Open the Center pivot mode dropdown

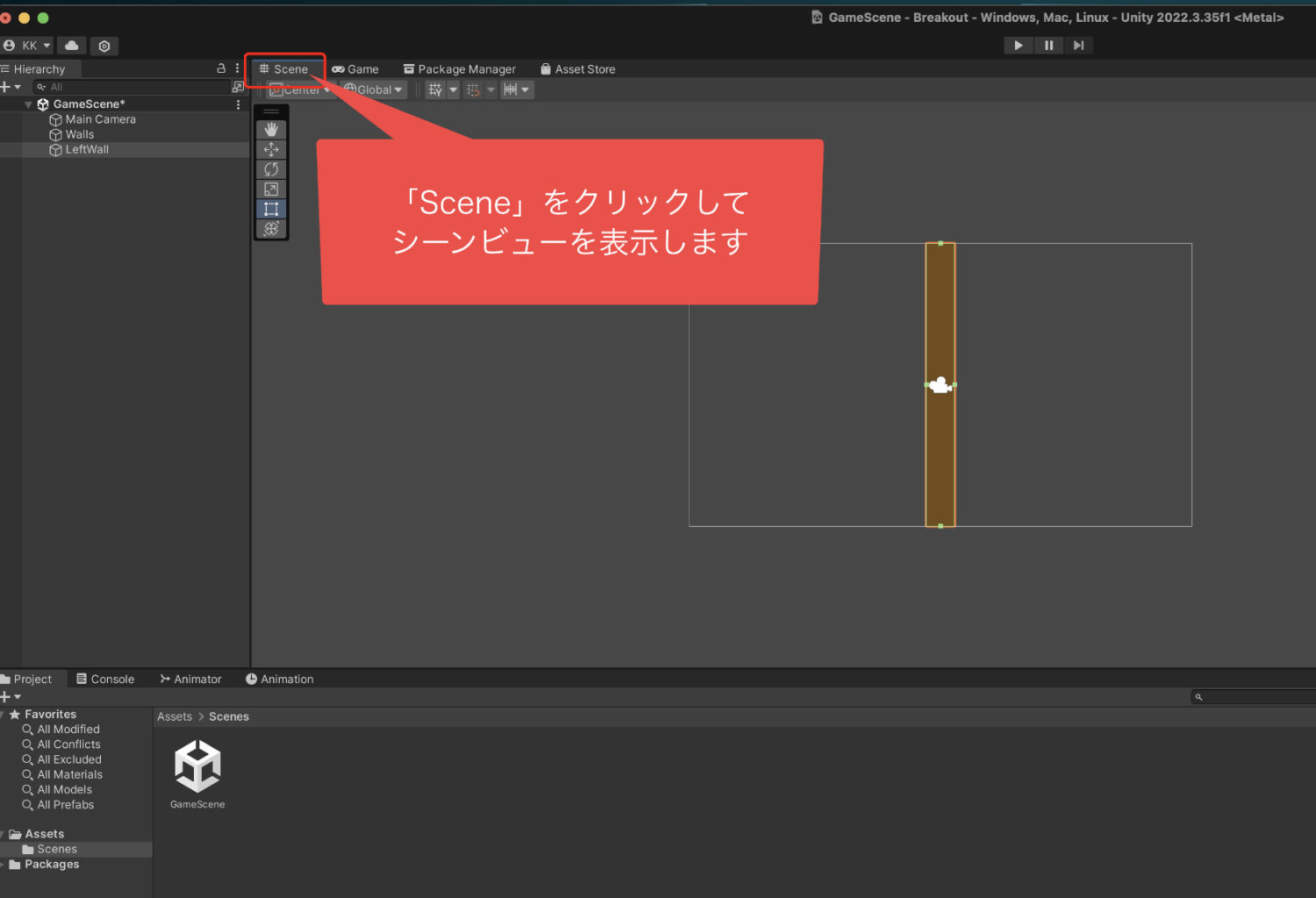coord(299,89)
